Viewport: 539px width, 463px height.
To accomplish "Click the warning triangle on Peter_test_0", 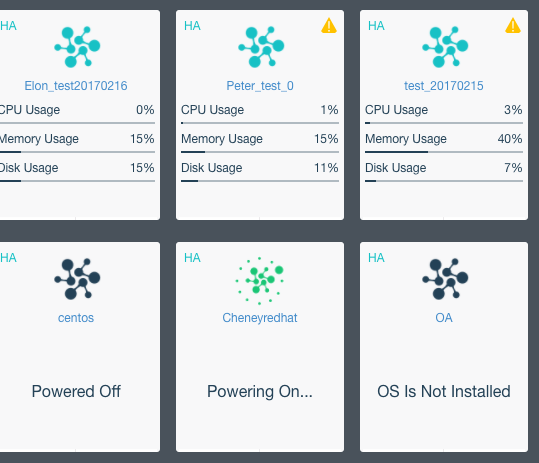I will pos(329,25).
